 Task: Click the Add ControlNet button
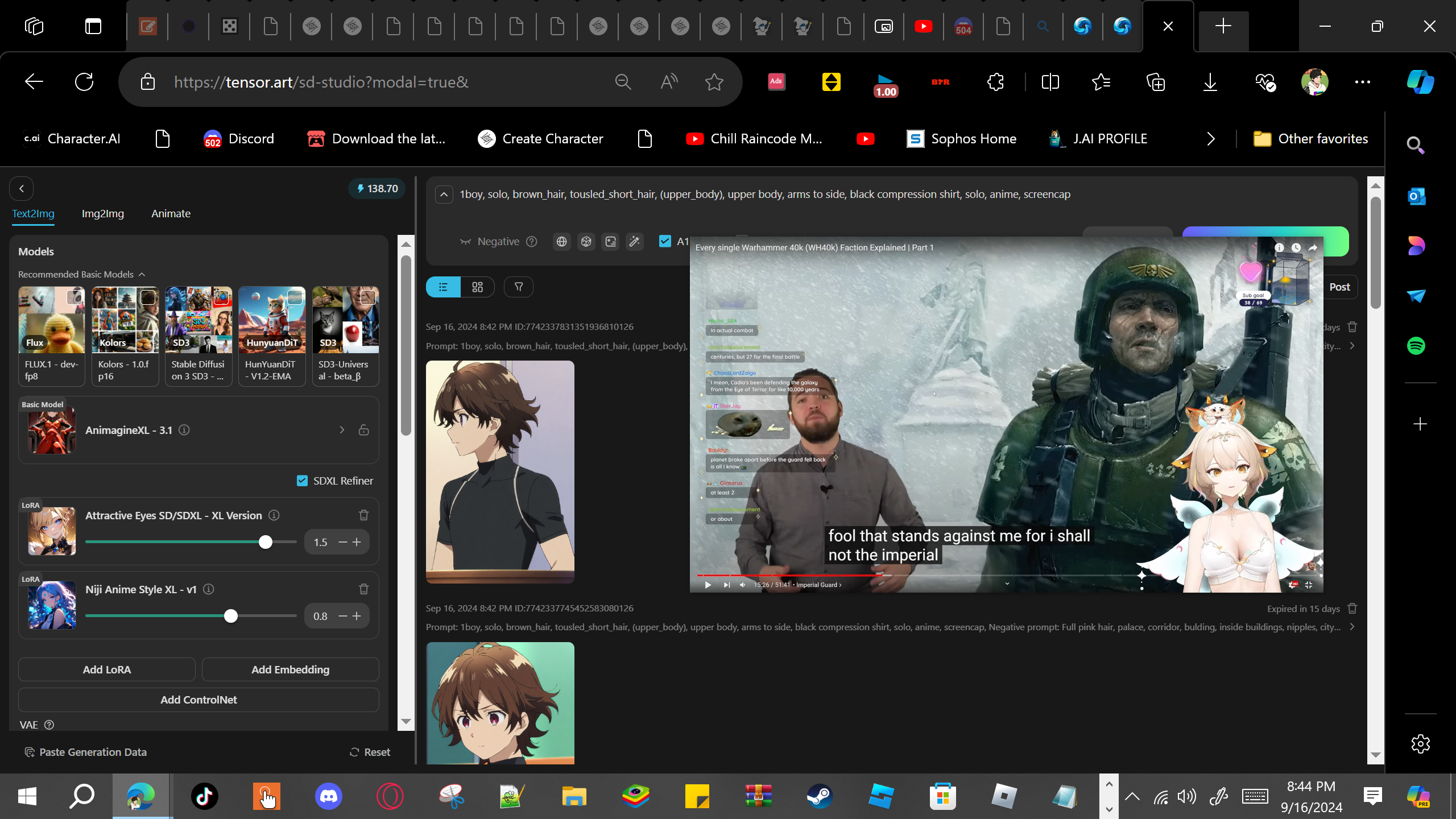pos(198,700)
